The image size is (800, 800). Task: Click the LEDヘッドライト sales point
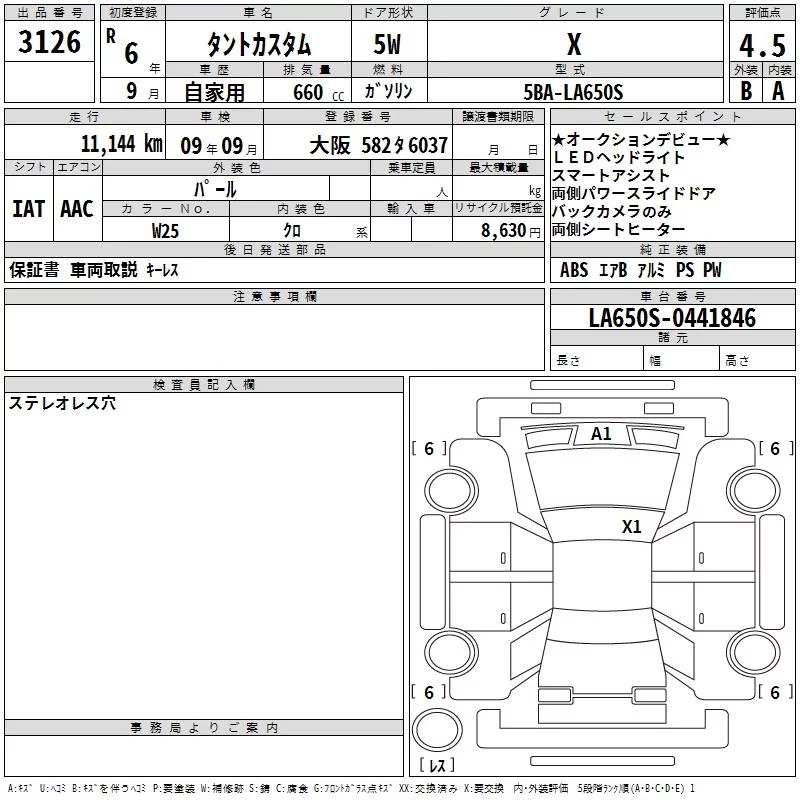[618, 157]
